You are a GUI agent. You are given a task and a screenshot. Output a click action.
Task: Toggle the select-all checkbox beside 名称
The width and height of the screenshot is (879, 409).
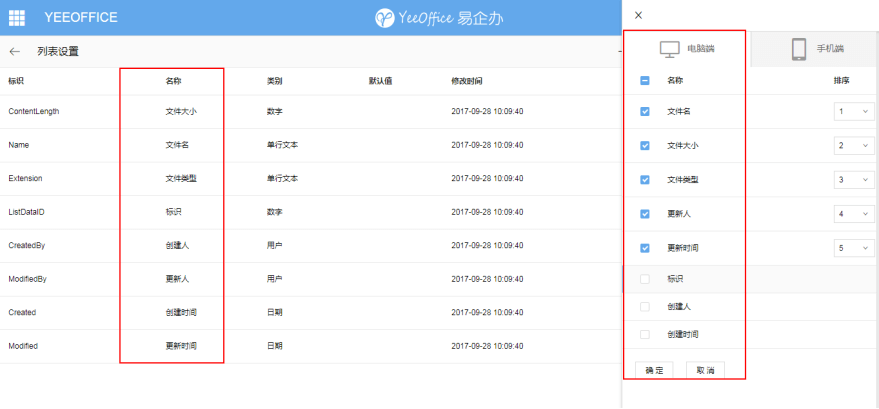click(x=645, y=81)
